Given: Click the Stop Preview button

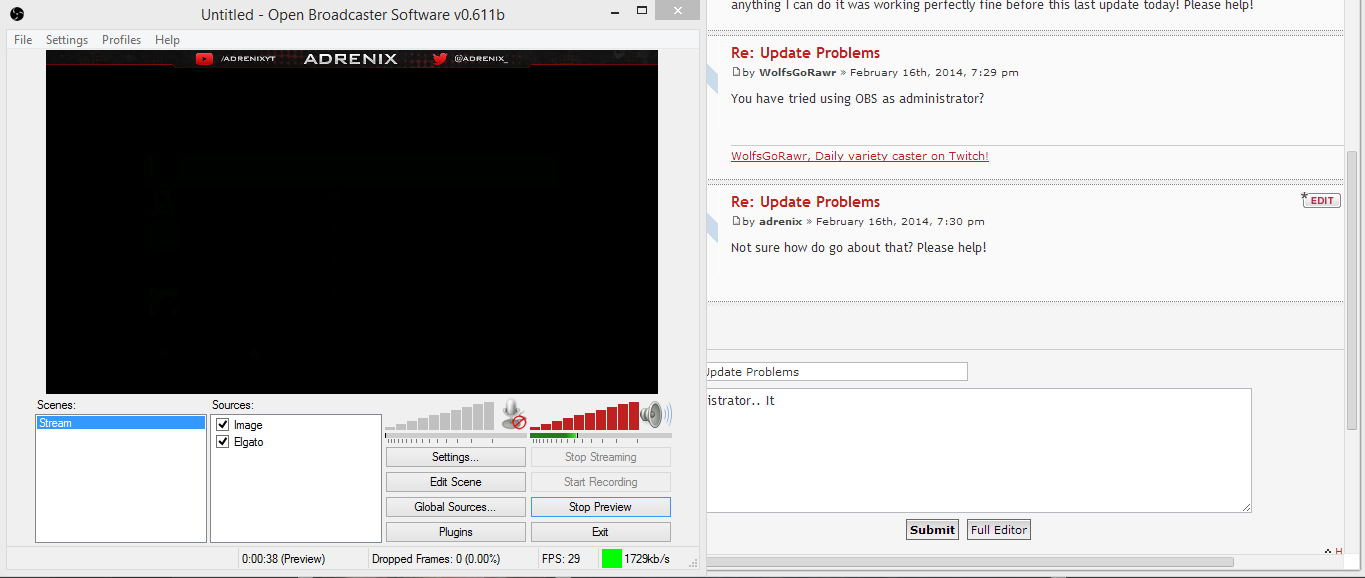Looking at the screenshot, I should coord(601,507).
